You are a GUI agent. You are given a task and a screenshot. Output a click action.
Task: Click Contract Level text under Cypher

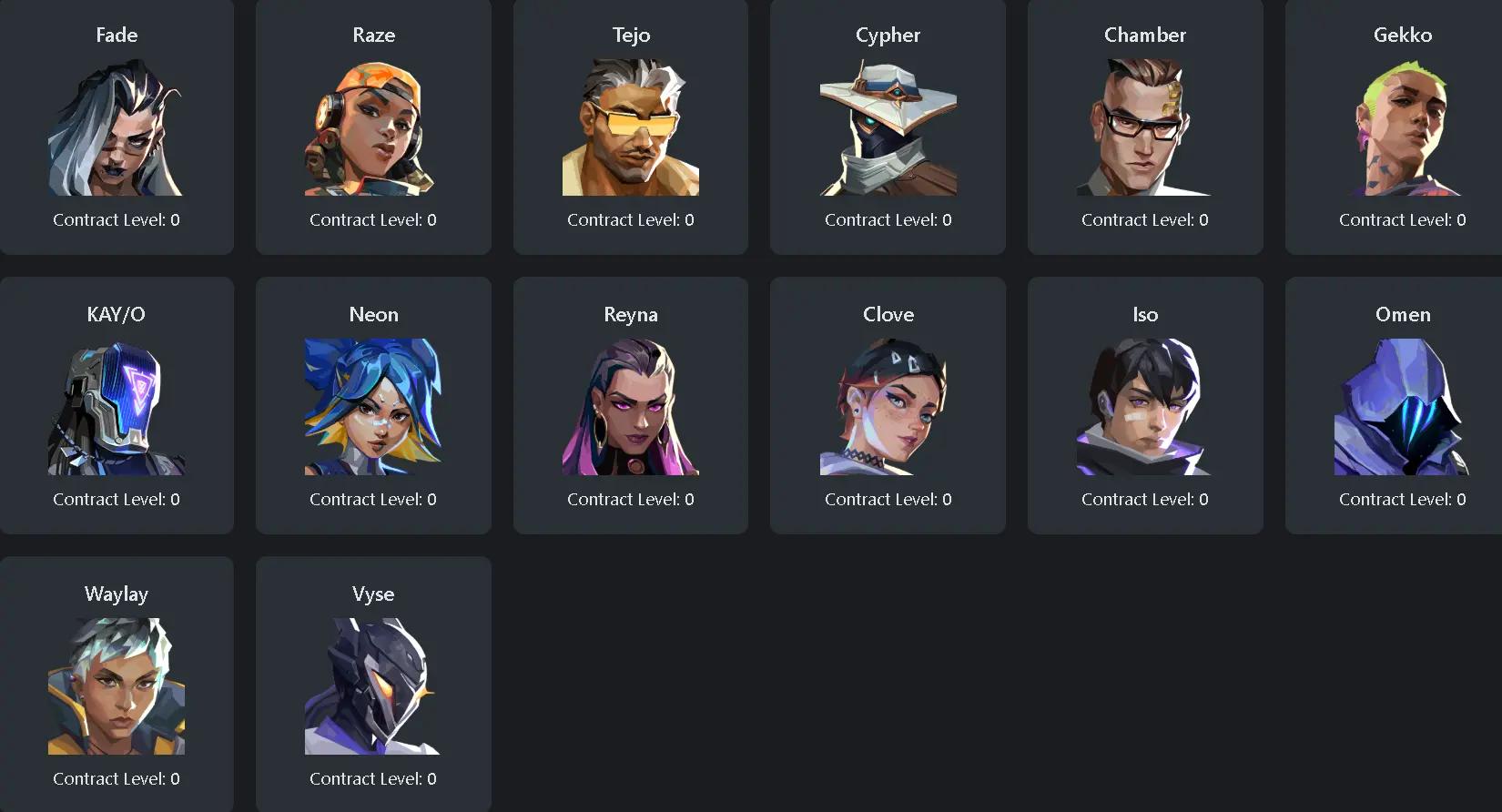coord(888,219)
